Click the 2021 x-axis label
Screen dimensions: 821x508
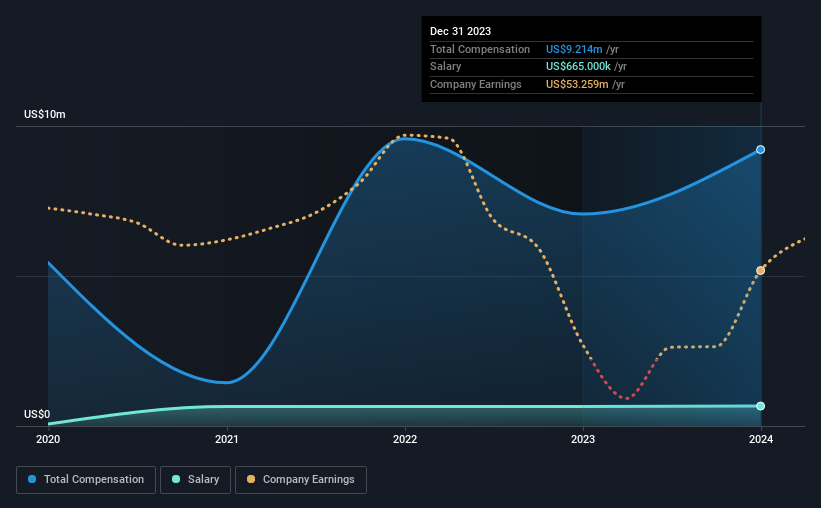(x=227, y=439)
